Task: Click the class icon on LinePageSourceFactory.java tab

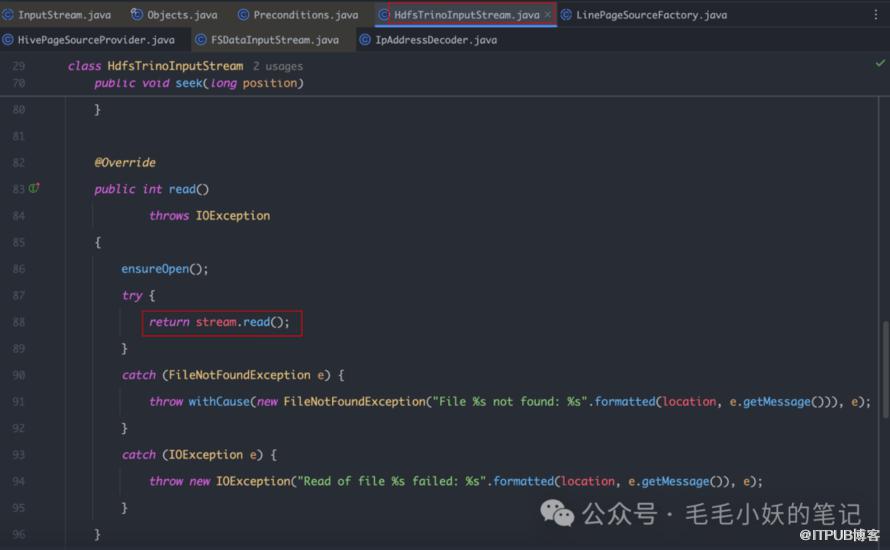Action: click(x=566, y=15)
